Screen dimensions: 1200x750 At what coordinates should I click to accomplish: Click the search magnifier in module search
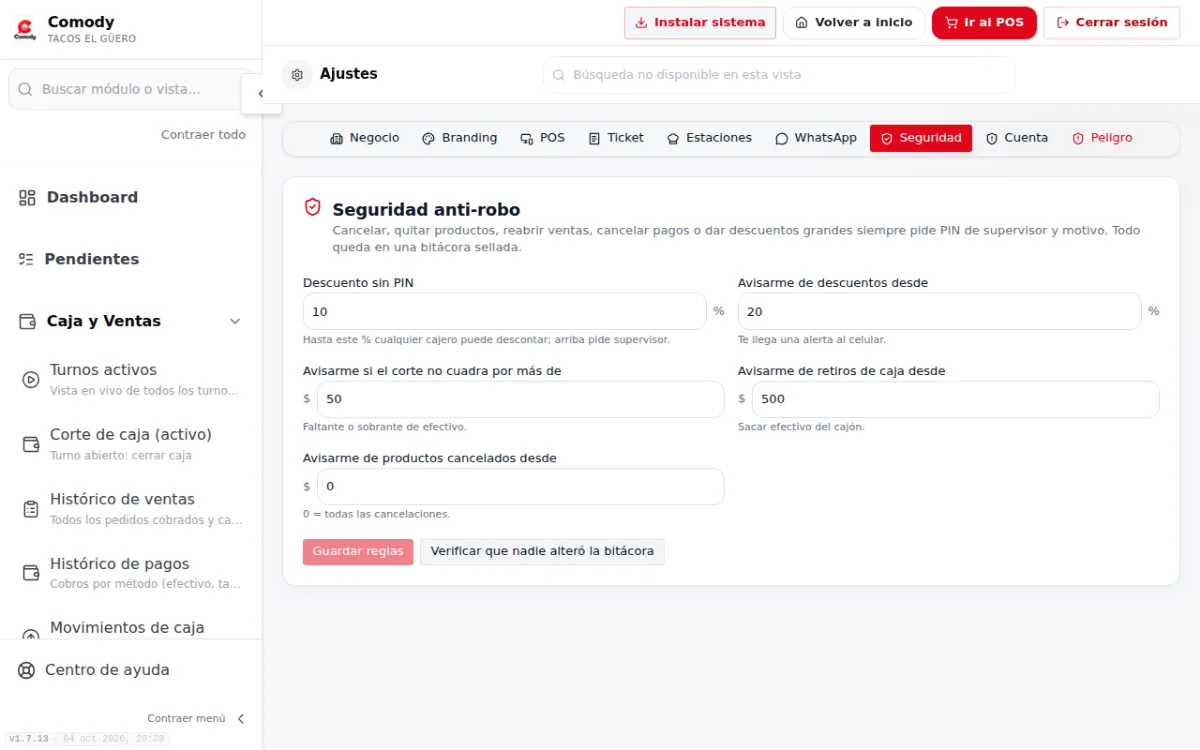[25, 89]
